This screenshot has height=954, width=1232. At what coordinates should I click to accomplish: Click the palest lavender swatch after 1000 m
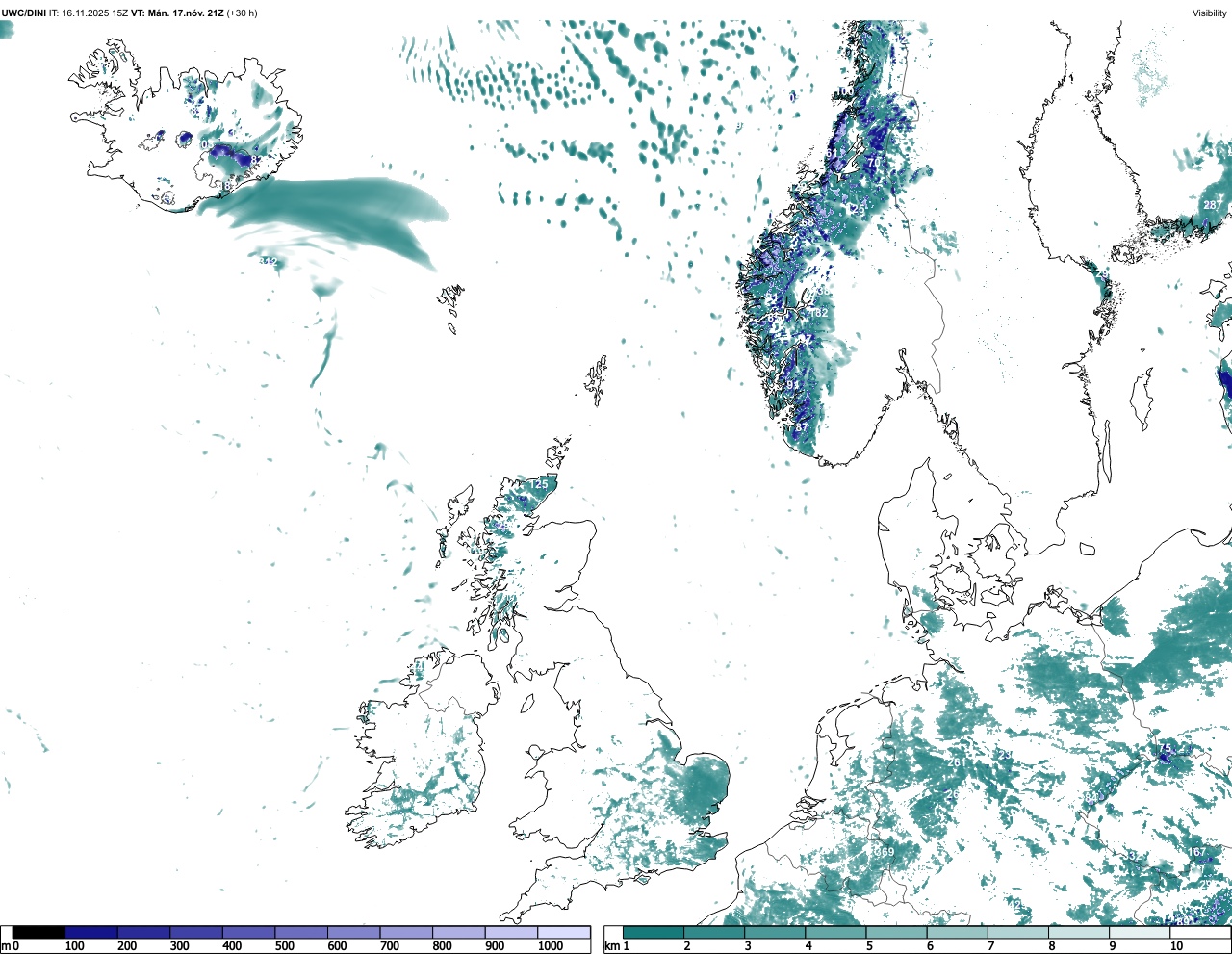tap(564, 933)
